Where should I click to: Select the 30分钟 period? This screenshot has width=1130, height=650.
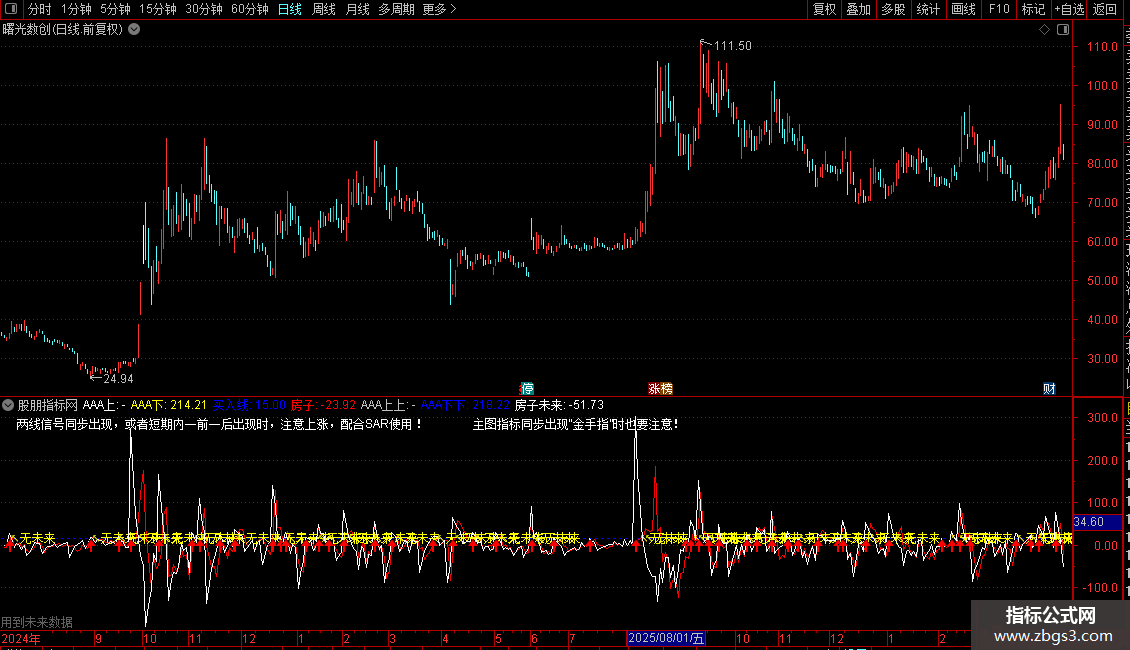tap(204, 9)
